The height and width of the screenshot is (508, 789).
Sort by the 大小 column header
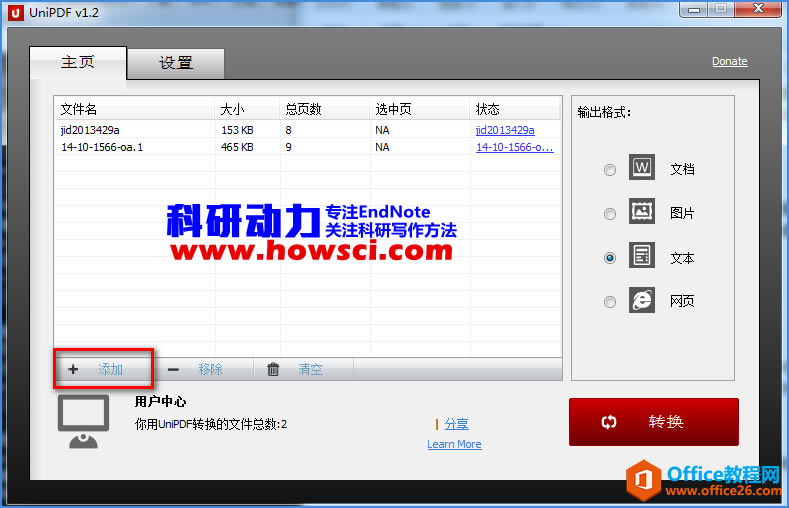point(247,109)
